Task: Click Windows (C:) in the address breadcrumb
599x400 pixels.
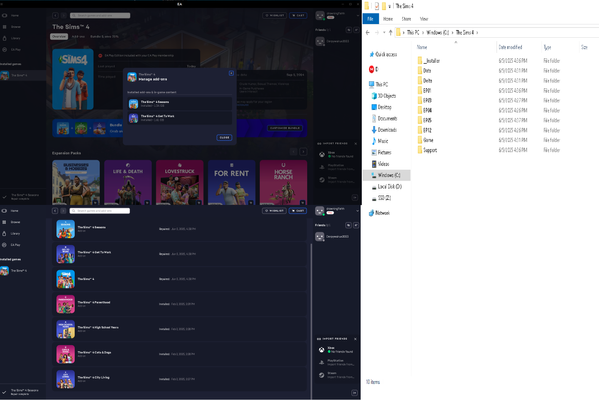Action: (437, 32)
